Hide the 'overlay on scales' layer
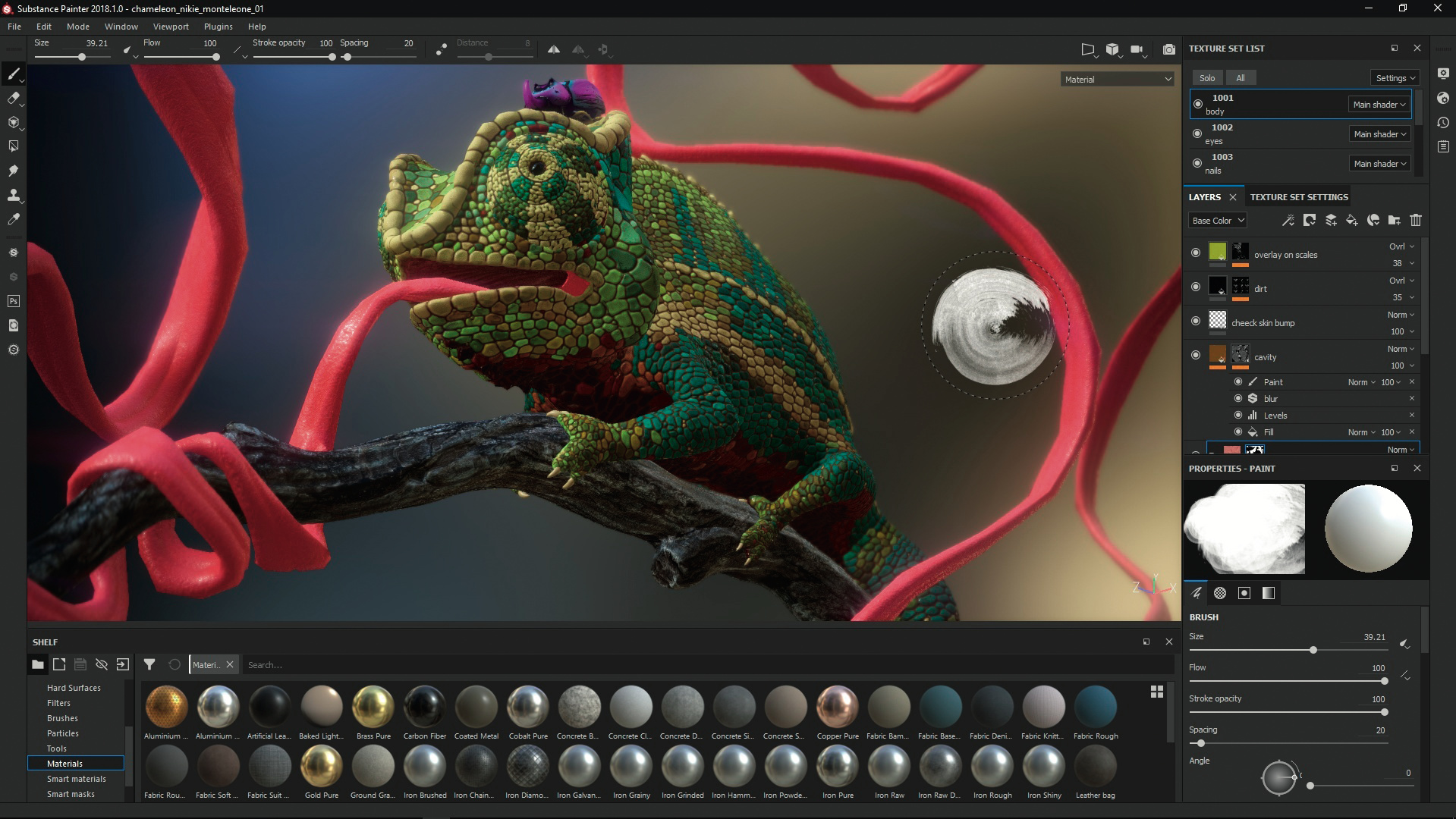Image resolution: width=1456 pixels, height=819 pixels. pyautogui.click(x=1196, y=253)
